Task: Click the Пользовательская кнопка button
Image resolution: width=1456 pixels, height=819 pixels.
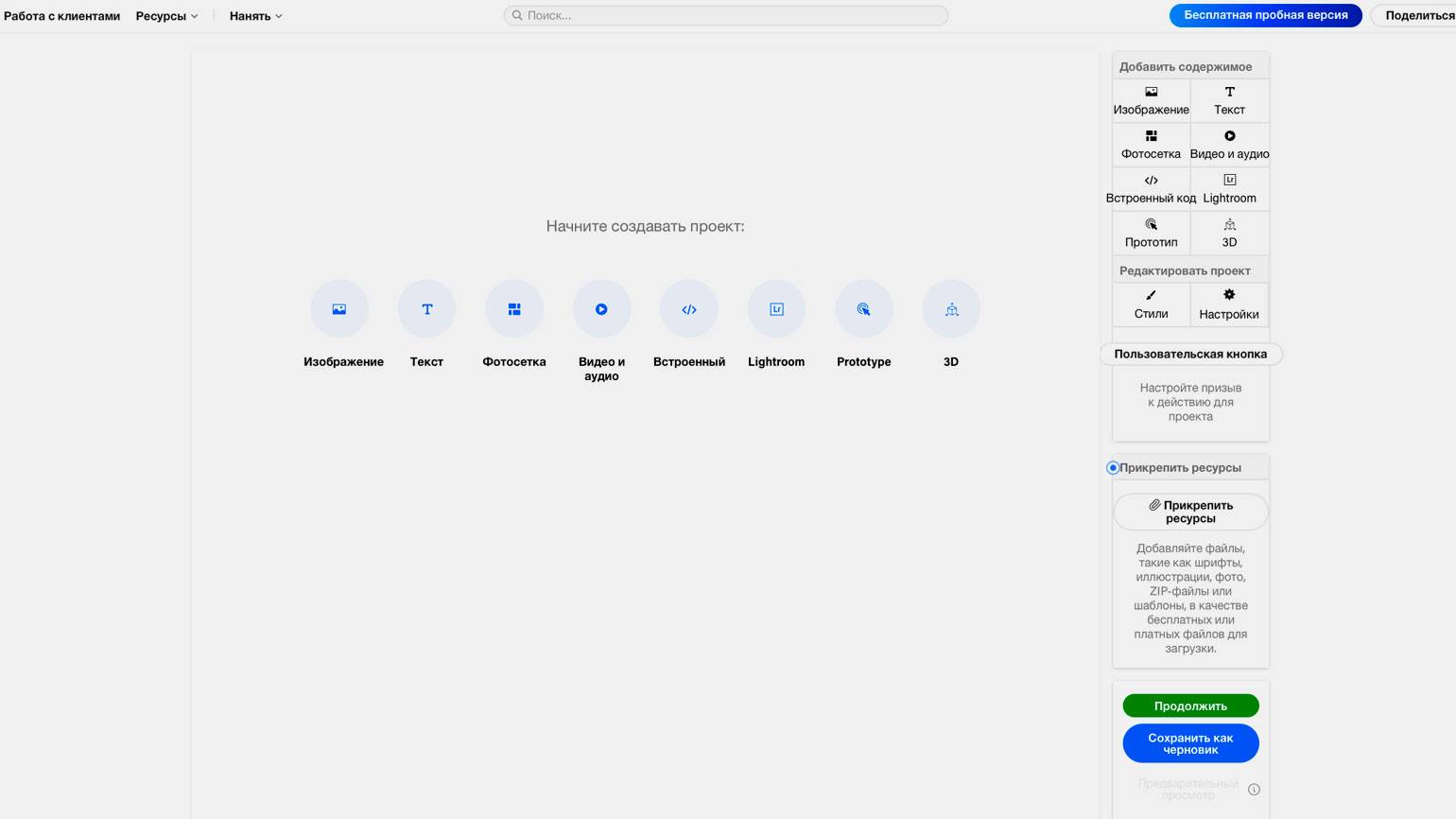Action: (1190, 355)
